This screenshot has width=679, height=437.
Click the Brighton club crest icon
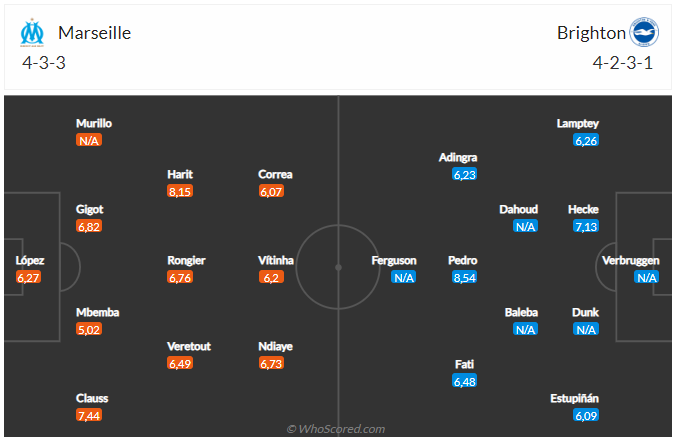644,33
